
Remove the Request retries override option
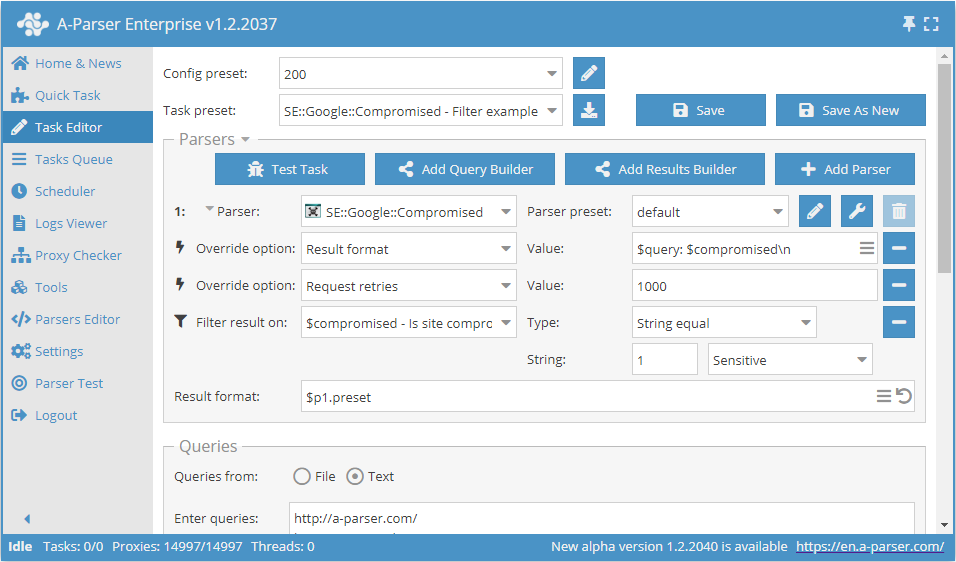click(x=898, y=285)
